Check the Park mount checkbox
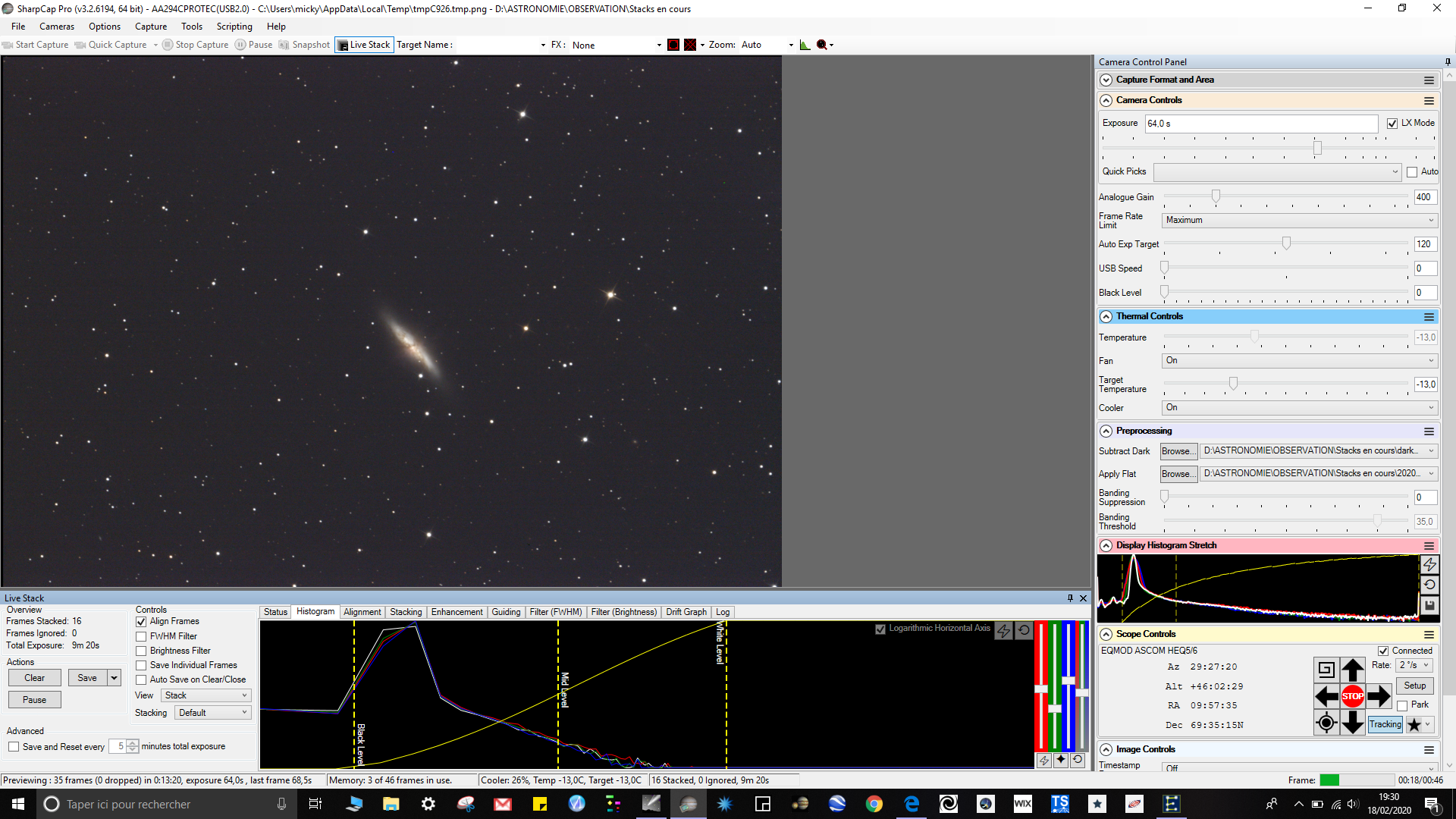 point(1402,705)
